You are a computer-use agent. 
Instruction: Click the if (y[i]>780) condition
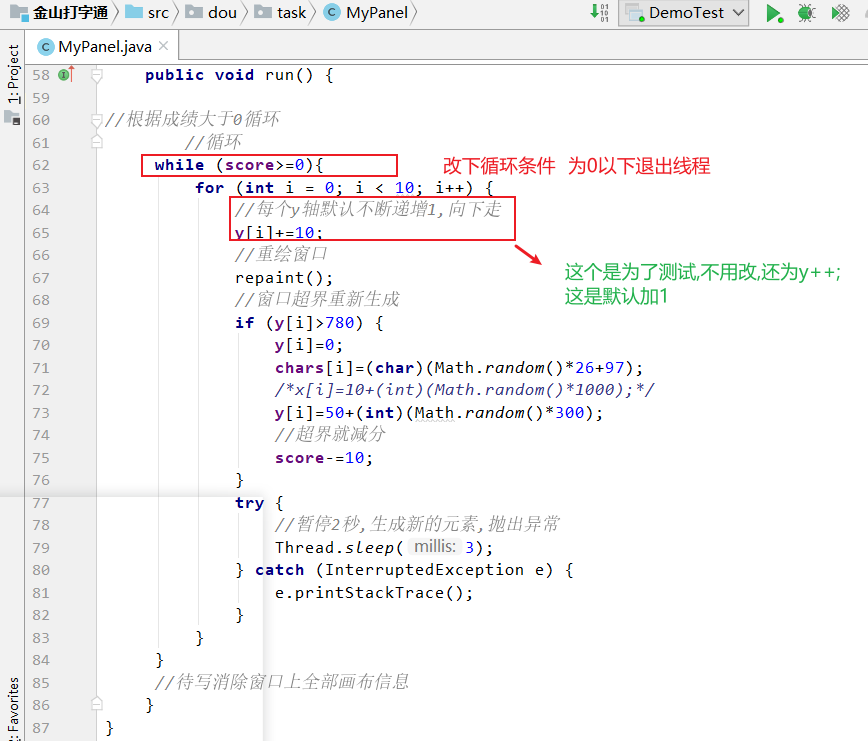pos(309,323)
